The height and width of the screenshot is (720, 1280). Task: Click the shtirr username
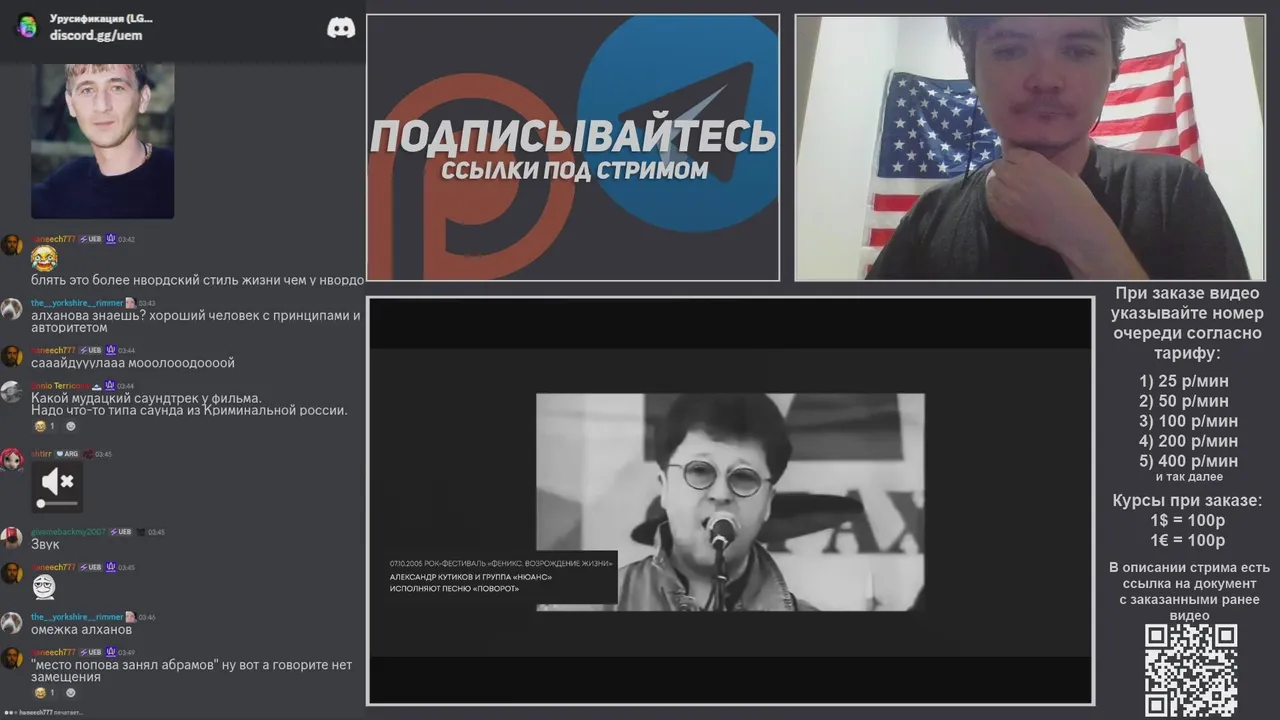(x=41, y=454)
